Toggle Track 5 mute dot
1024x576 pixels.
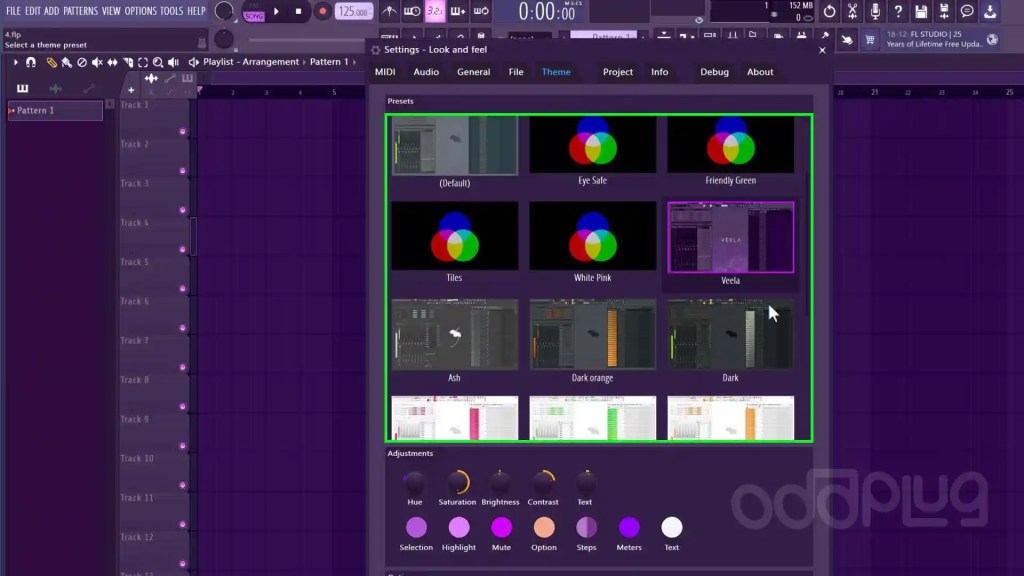pos(183,289)
